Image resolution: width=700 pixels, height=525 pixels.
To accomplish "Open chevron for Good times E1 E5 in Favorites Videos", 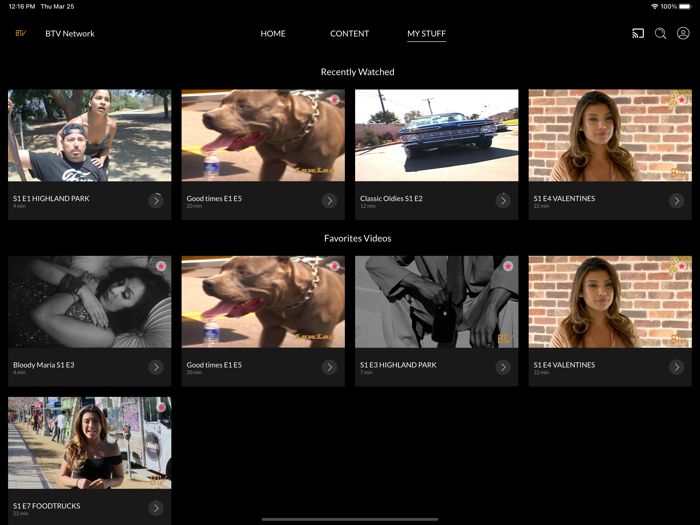I will click(329, 367).
